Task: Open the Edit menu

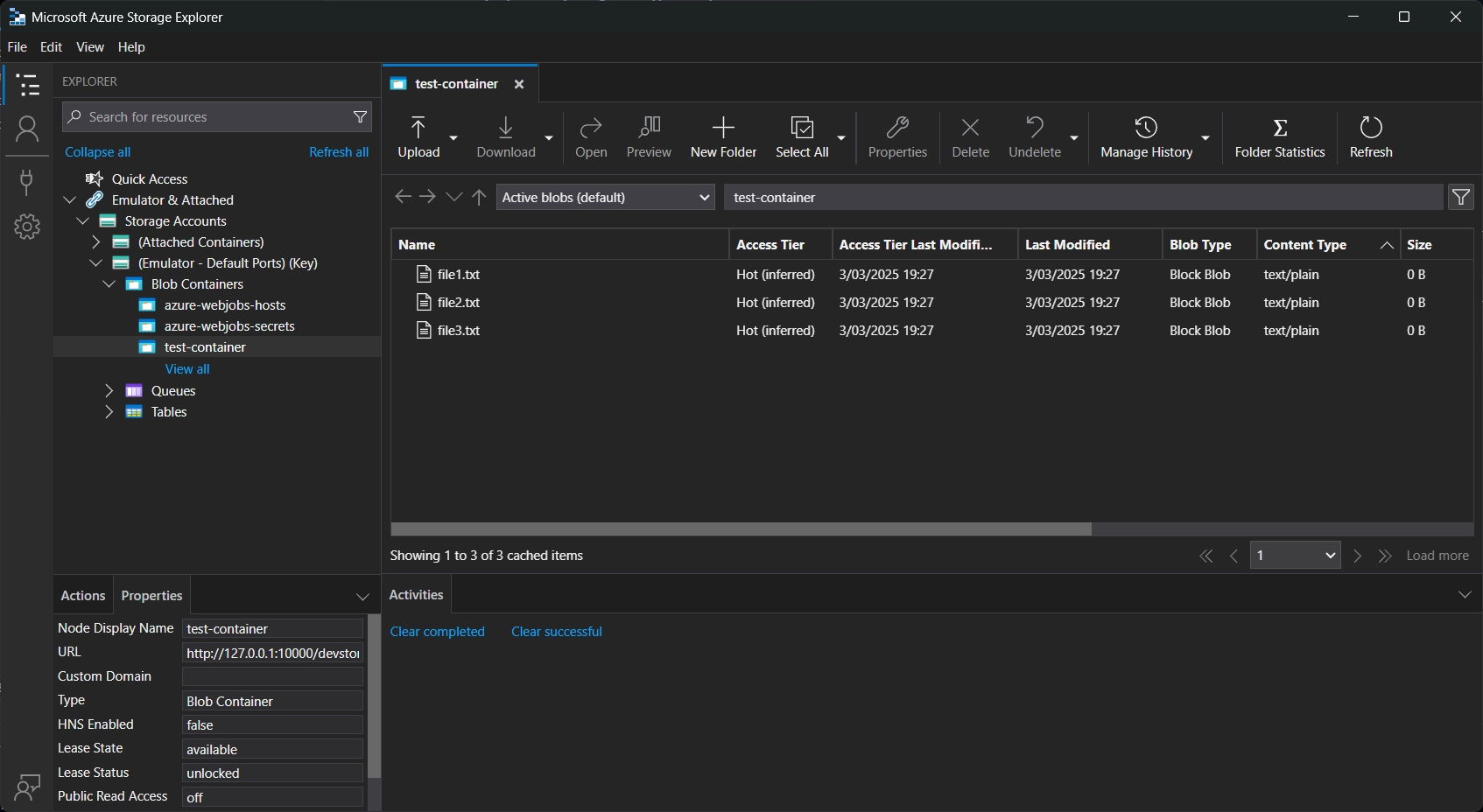Action: [x=52, y=47]
